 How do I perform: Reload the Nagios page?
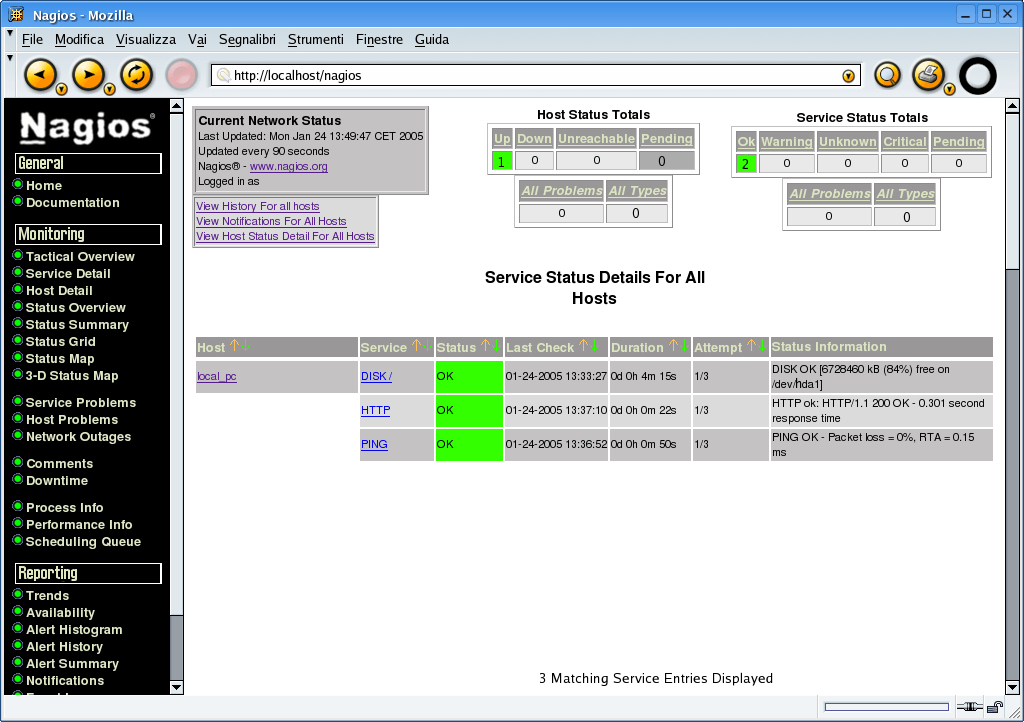[136, 75]
